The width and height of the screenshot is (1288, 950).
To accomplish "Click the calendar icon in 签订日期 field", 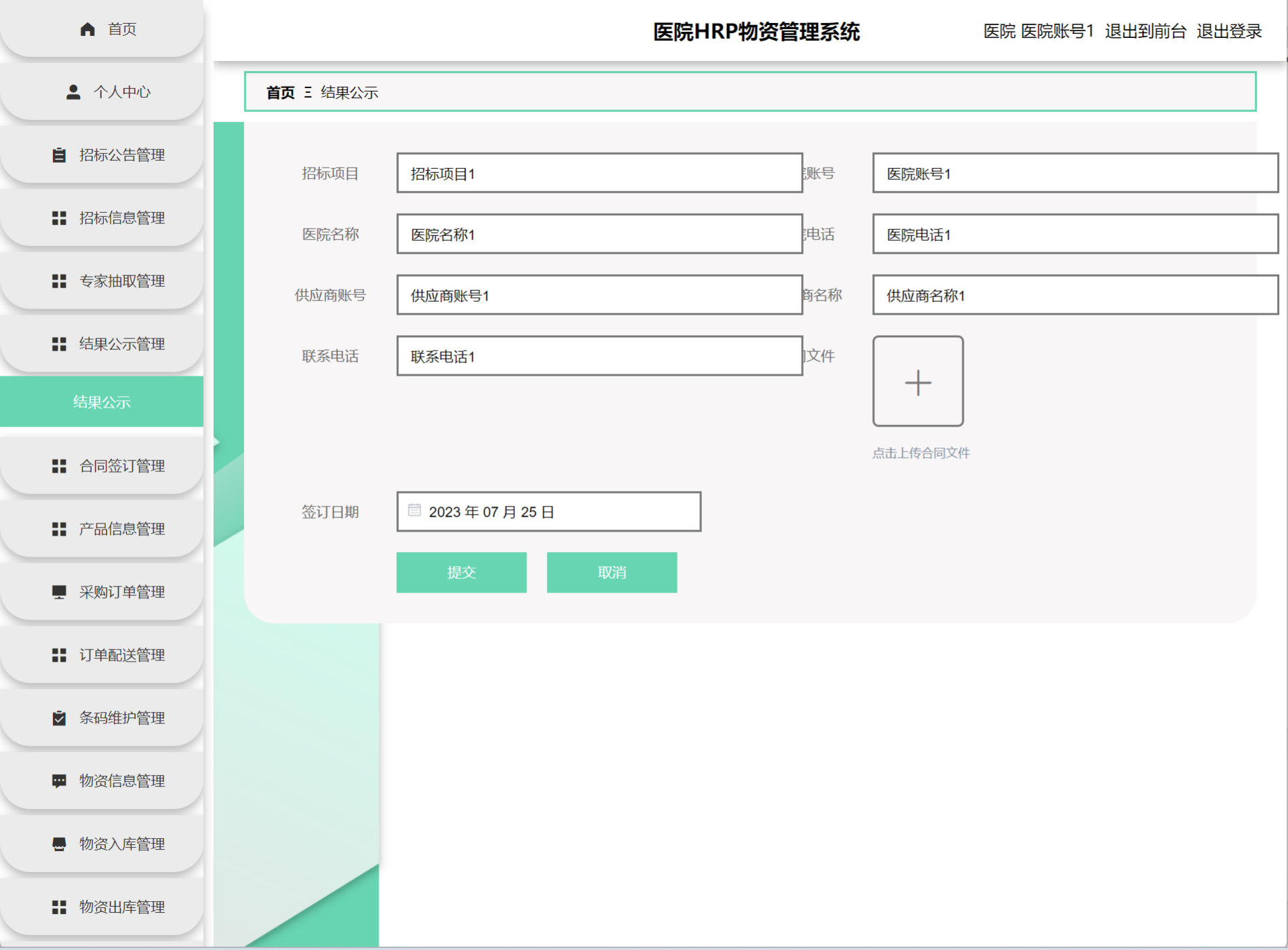I will click(x=414, y=511).
